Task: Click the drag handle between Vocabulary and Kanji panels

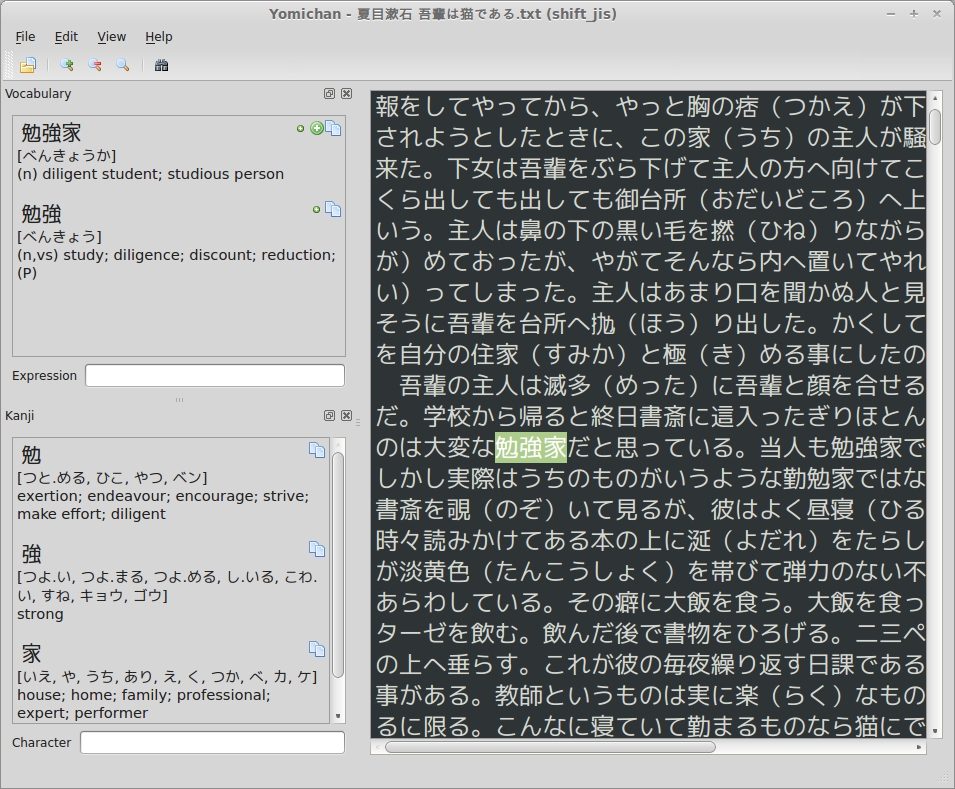Action: [179, 400]
